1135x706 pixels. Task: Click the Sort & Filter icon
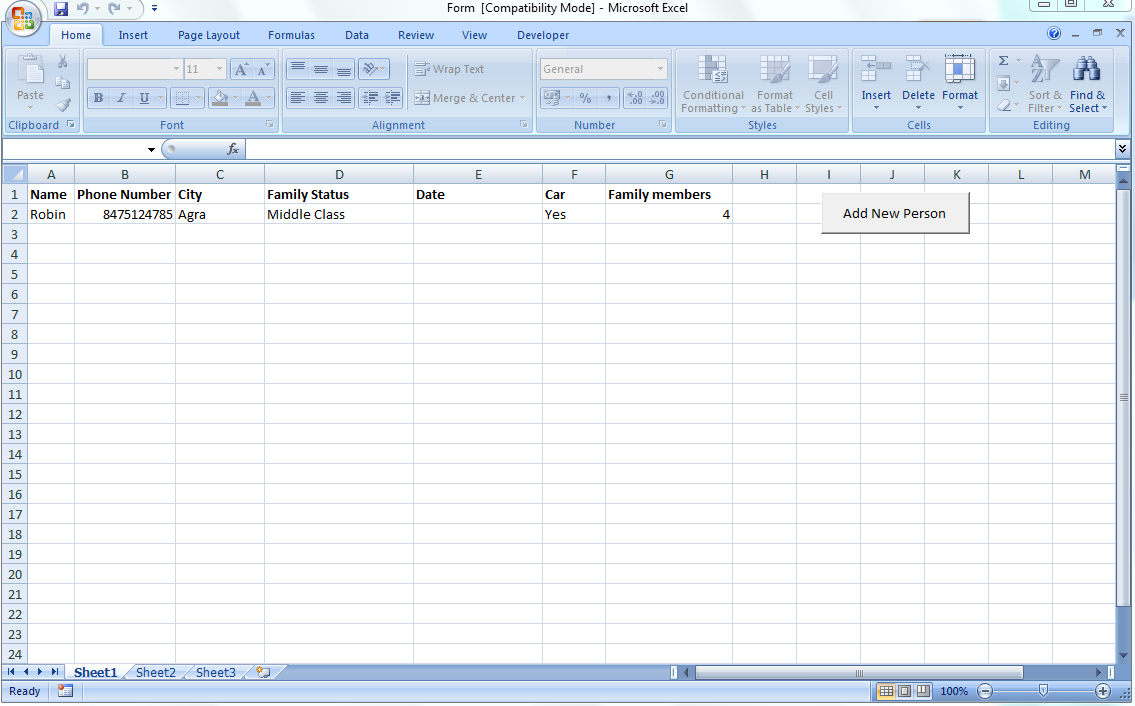[x=1045, y=86]
